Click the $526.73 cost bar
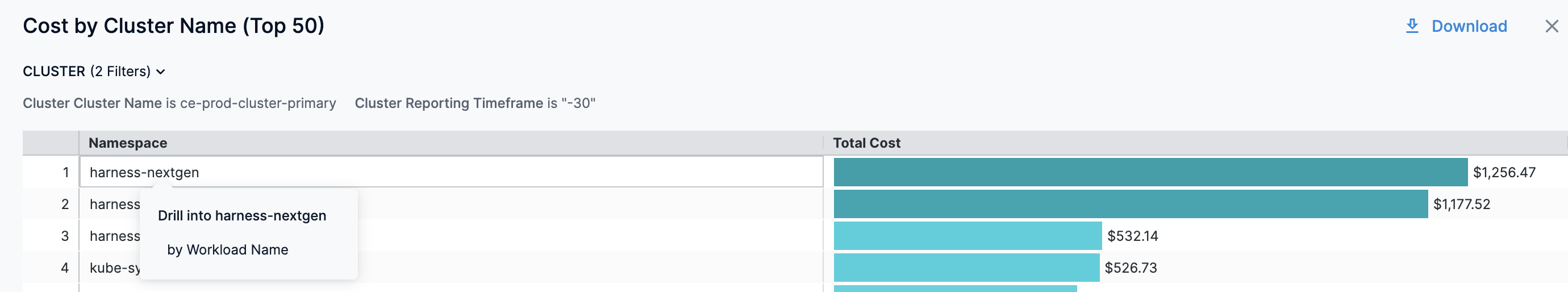Screen dimensions: 1568x292 [x=966, y=267]
